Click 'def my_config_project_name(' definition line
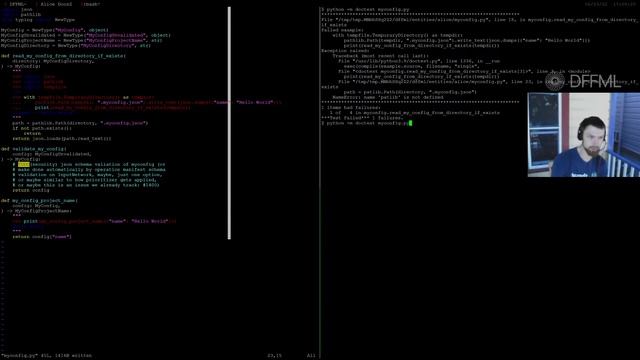 pos(39,200)
